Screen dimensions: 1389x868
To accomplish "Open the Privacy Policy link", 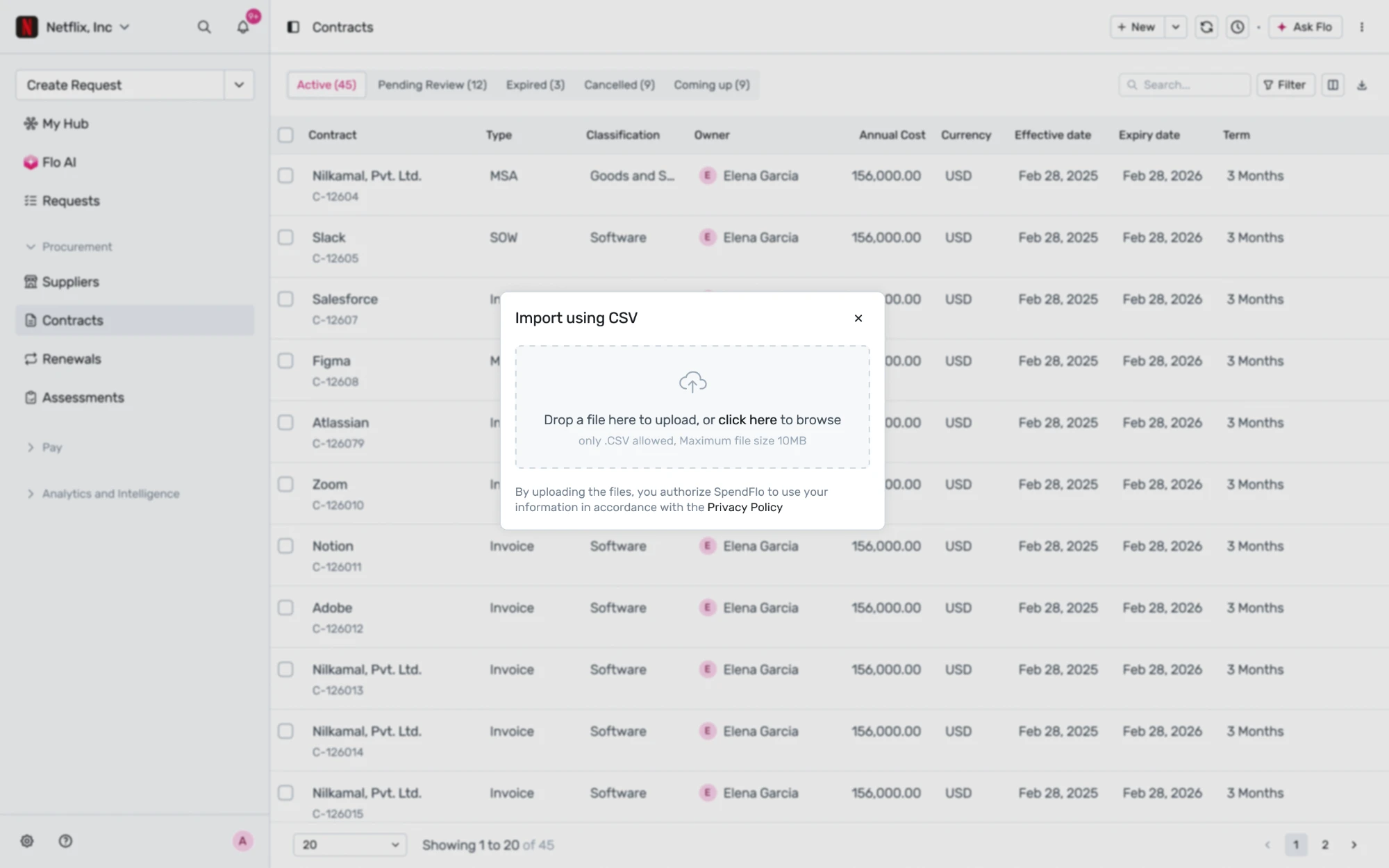I will (745, 507).
